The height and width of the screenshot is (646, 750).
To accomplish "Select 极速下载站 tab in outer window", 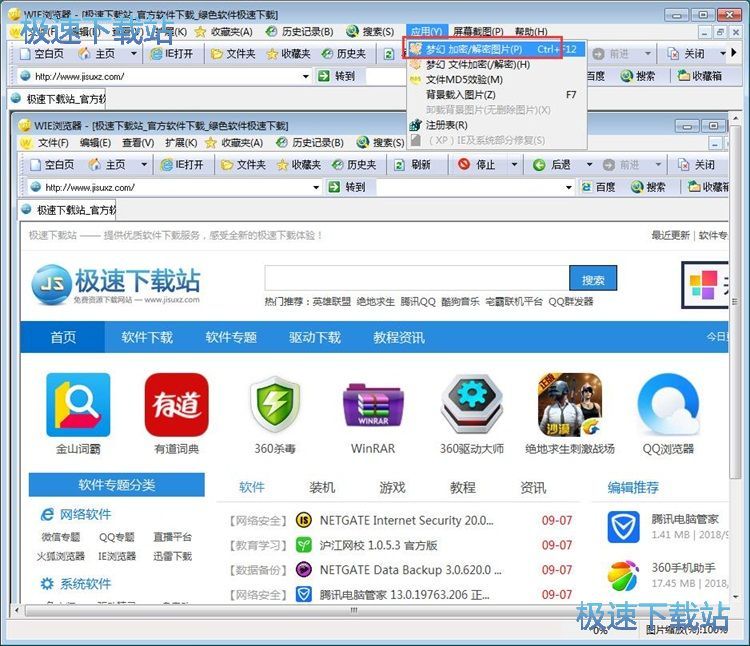I will coord(57,99).
